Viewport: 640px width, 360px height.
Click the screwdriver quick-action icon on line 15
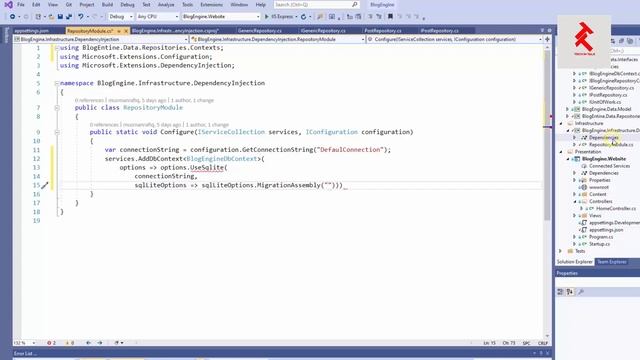(x=45, y=185)
